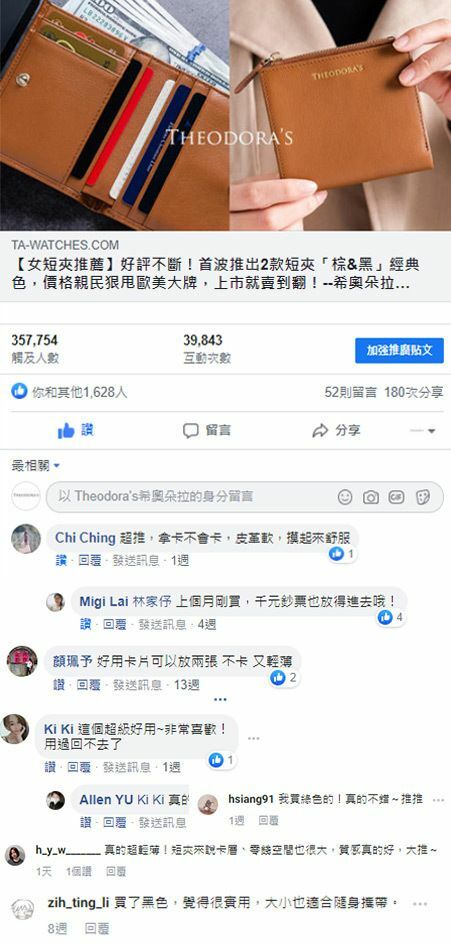Open the 180次分享 shares count link

414,392
